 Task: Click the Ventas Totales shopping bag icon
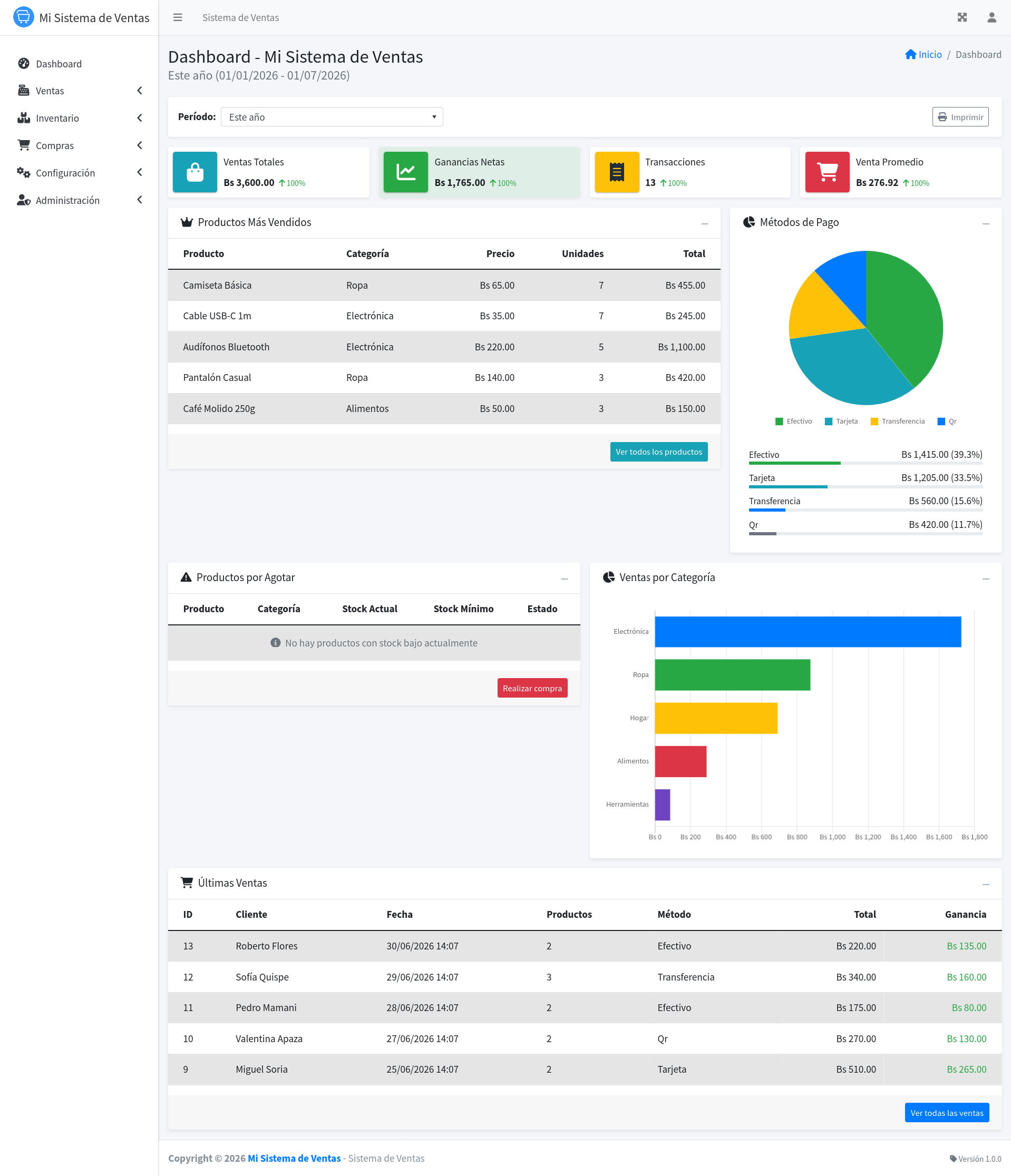pos(195,172)
